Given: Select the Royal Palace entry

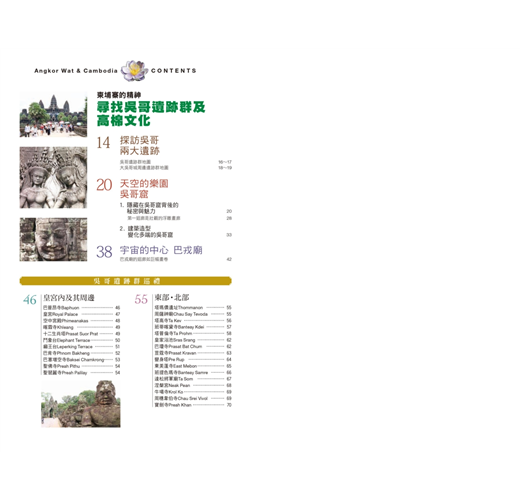Looking at the screenshot, I should point(81,314).
